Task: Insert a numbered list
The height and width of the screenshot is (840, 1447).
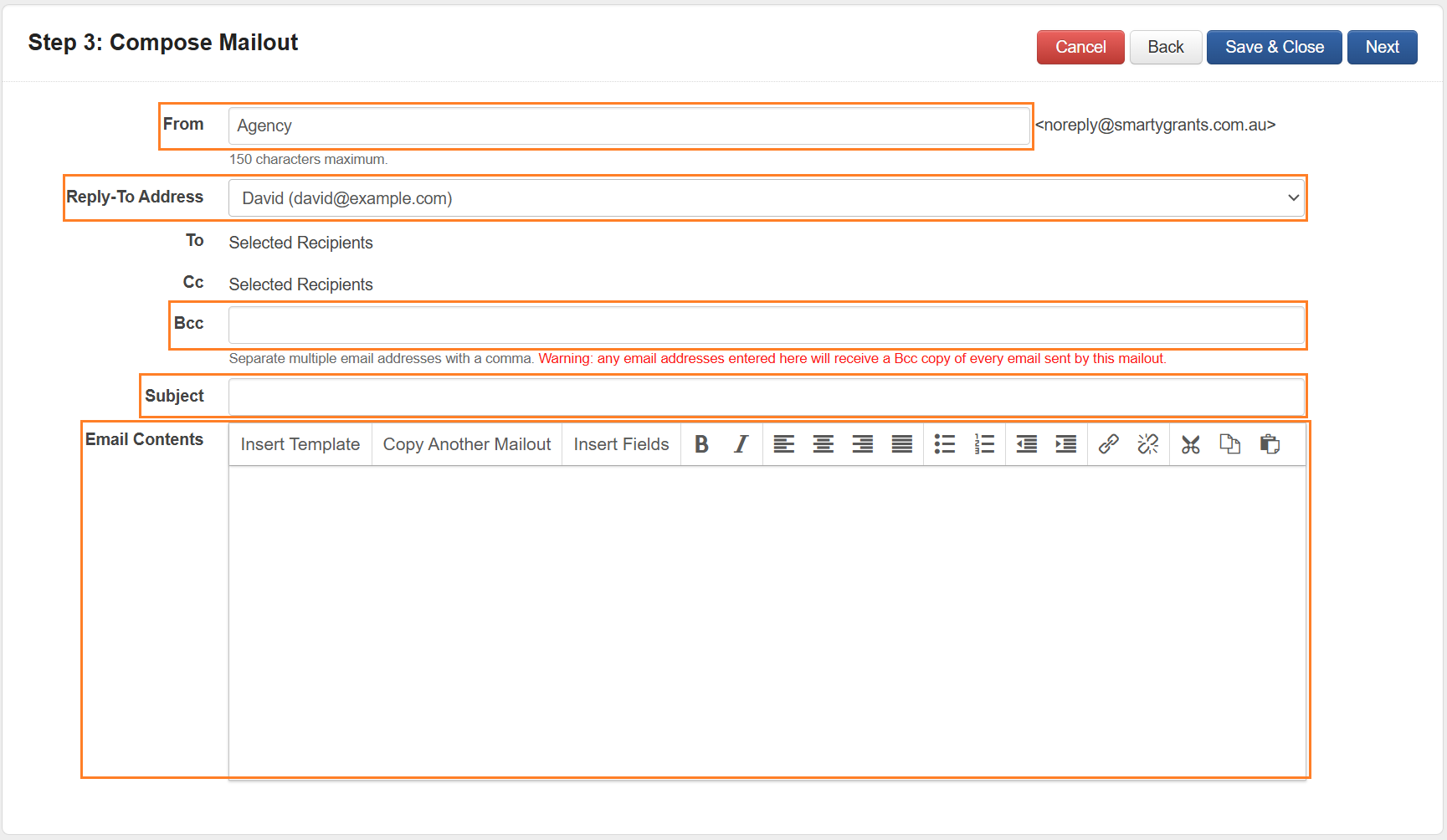Action: click(x=984, y=444)
